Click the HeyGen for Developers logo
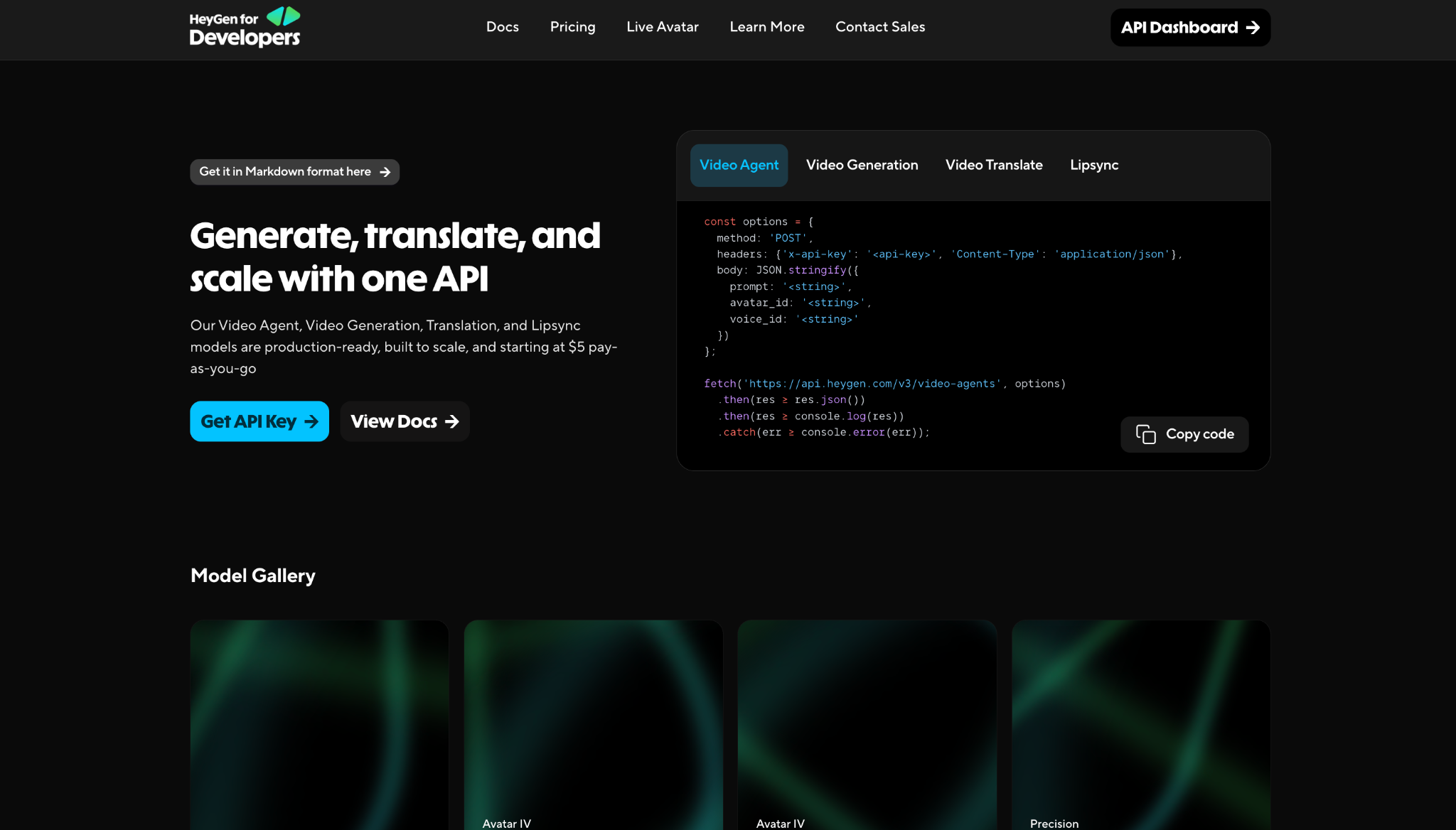This screenshot has width=1456, height=830. 245,27
